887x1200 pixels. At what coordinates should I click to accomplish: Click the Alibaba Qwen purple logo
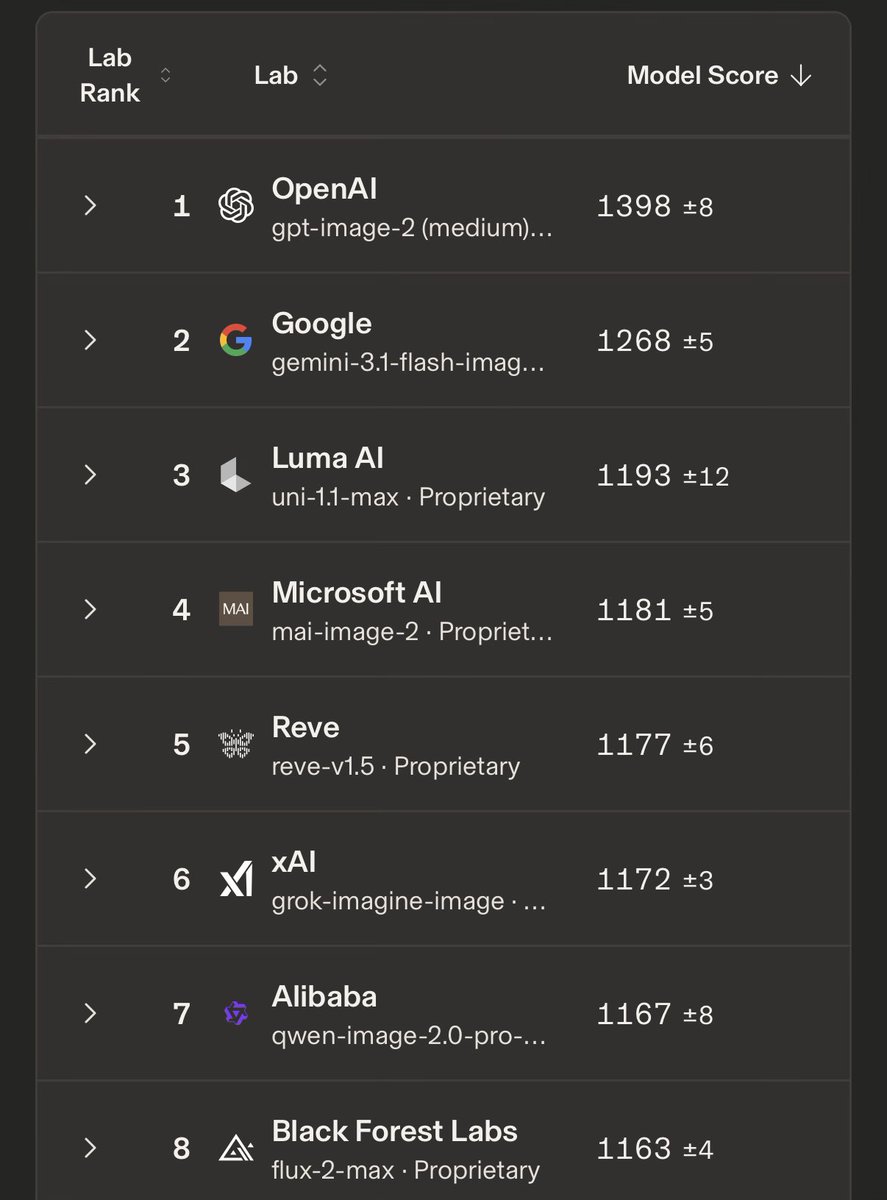point(236,1013)
